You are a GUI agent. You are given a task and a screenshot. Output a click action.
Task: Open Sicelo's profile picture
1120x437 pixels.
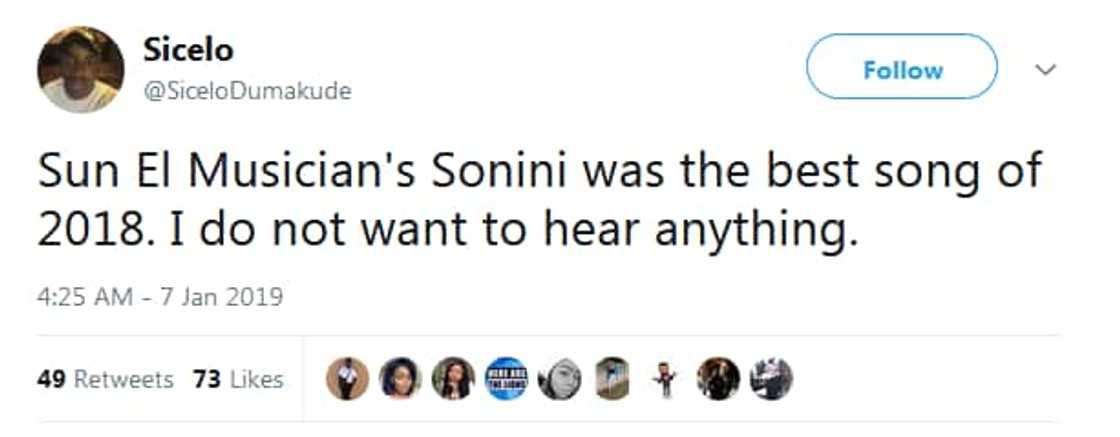(80, 70)
